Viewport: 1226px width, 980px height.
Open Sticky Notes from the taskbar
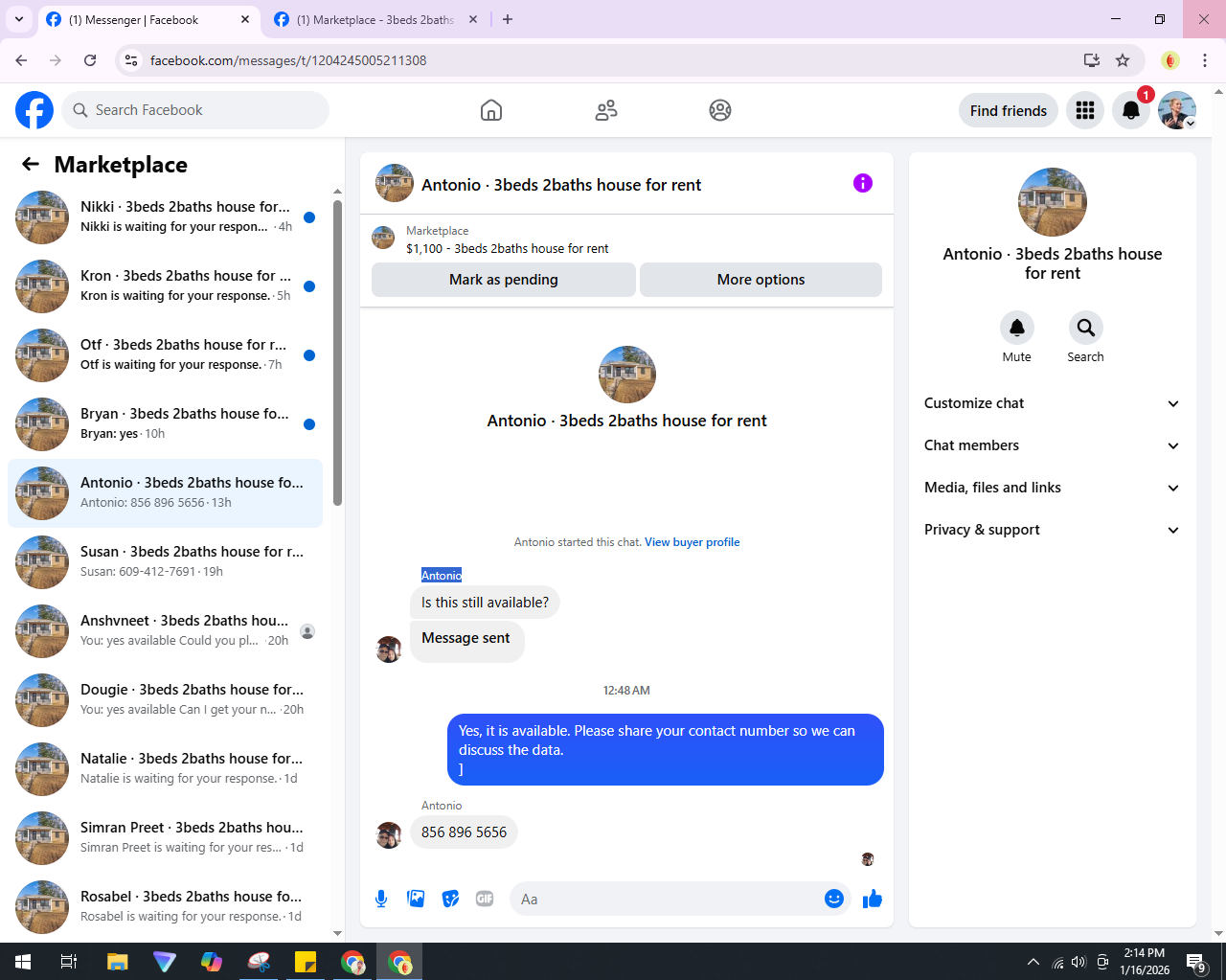point(306,962)
